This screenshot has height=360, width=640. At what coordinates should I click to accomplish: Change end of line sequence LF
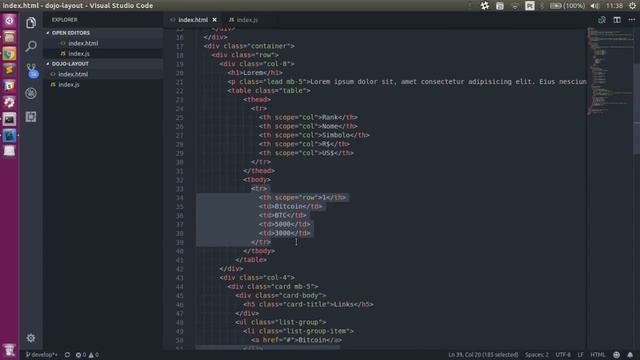(x=580, y=355)
